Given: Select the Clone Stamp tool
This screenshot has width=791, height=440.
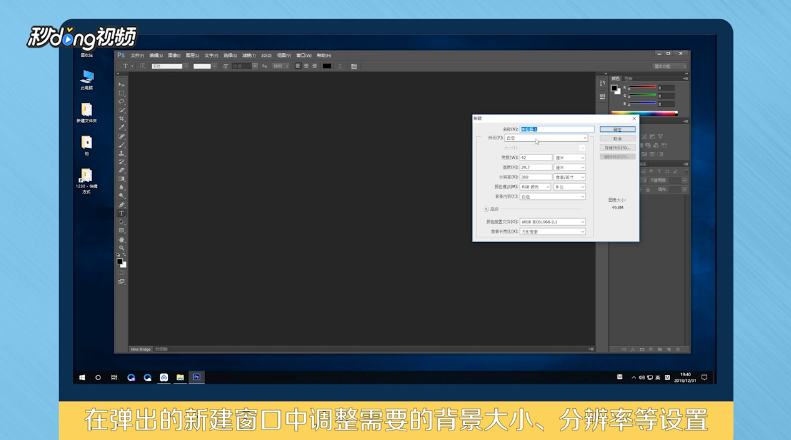Looking at the screenshot, I should pos(122,153).
